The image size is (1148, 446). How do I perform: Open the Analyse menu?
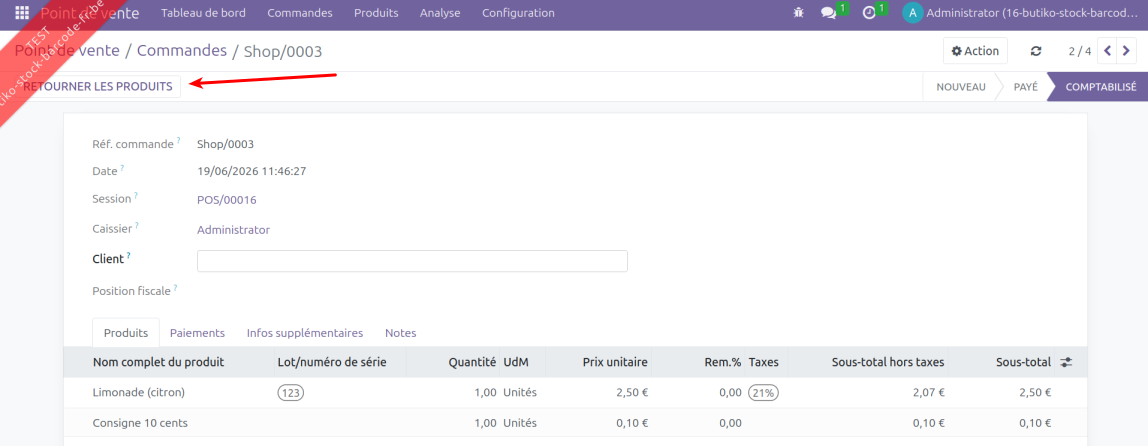coord(440,12)
